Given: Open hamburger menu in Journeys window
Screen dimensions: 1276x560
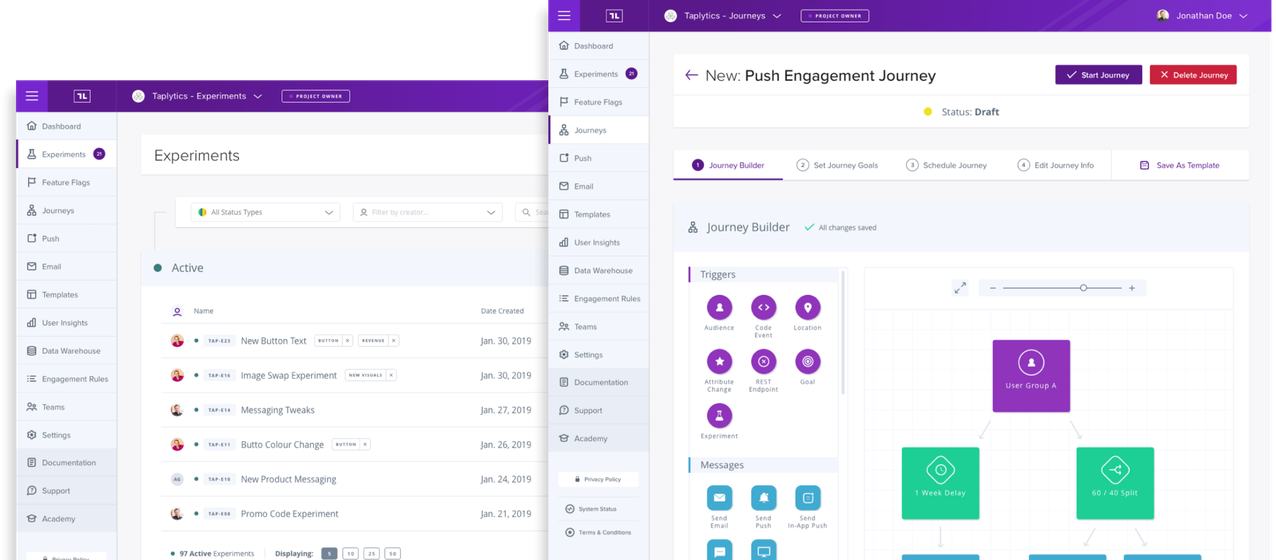Looking at the screenshot, I should tap(564, 16).
